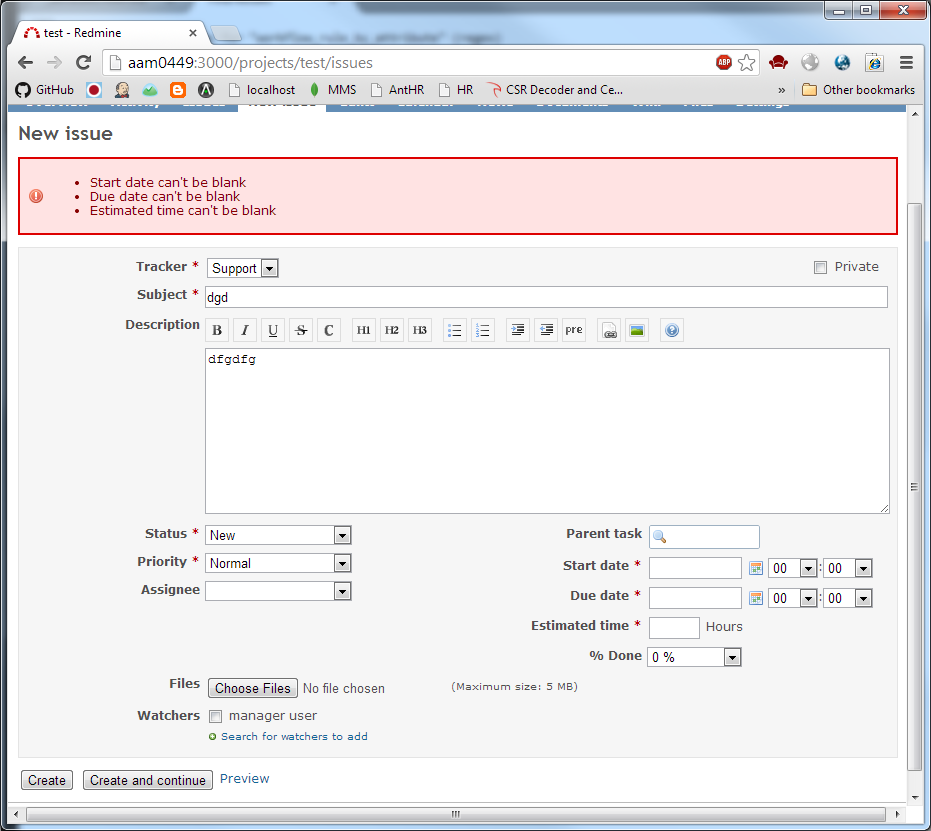Open the % Done dropdown
Image resolution: width=931 pixels, height=831 pixels.
pos(695,657)
